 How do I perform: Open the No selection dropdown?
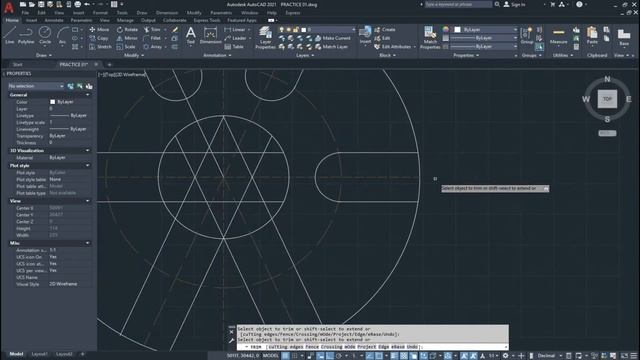[x=36, y=86]
